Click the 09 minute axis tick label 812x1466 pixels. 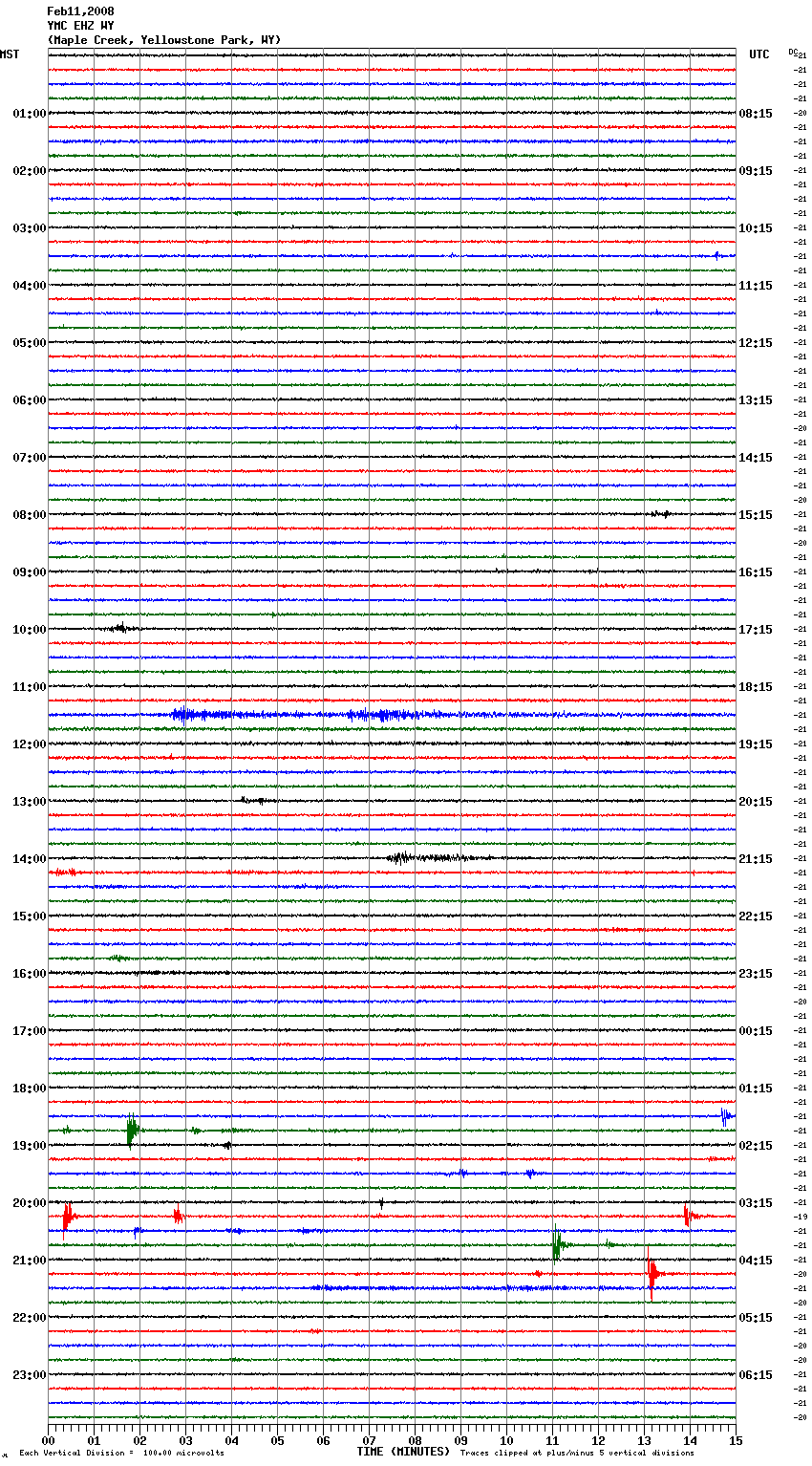460,1440
